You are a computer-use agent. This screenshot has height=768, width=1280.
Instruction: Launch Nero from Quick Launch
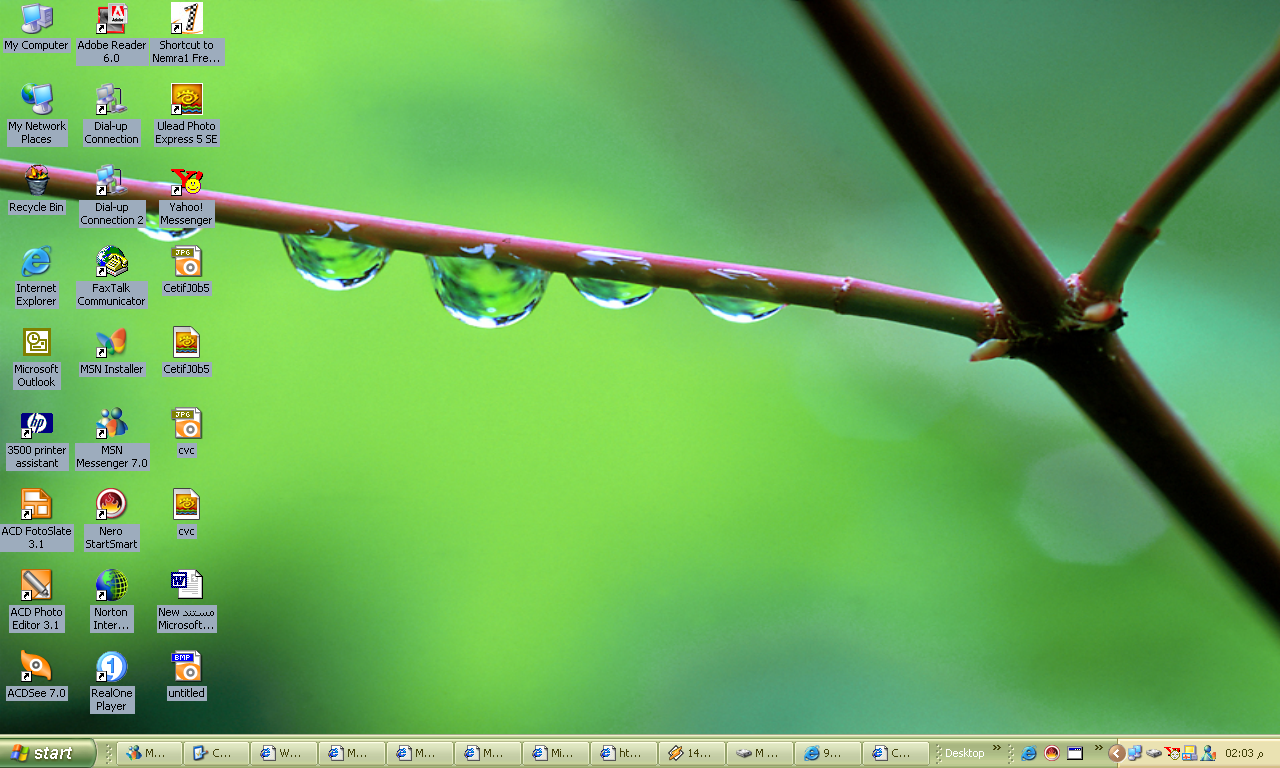click(x=1052, y=753)
